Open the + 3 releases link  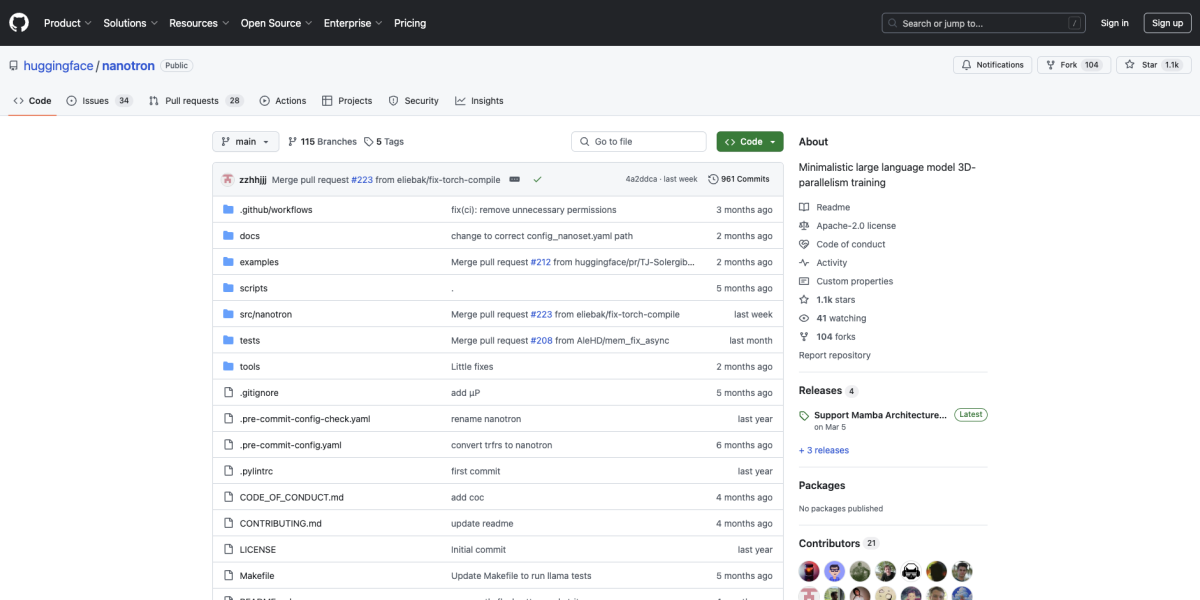pos(824,450)
